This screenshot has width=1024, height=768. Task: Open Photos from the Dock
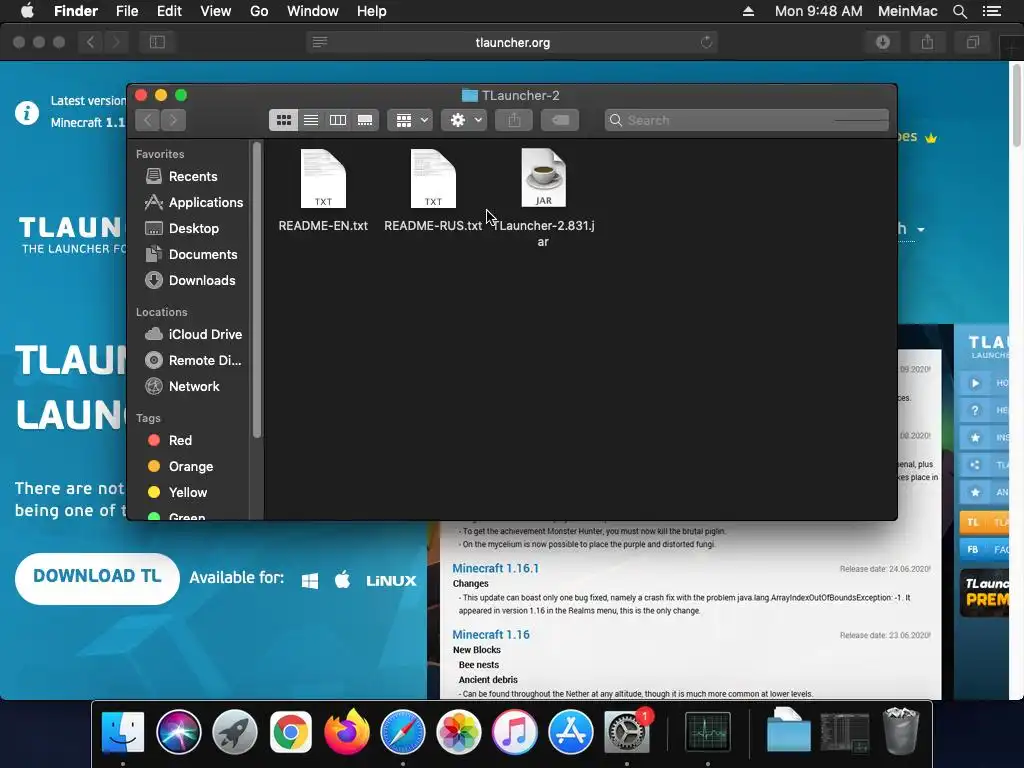[x=458, y=731]
